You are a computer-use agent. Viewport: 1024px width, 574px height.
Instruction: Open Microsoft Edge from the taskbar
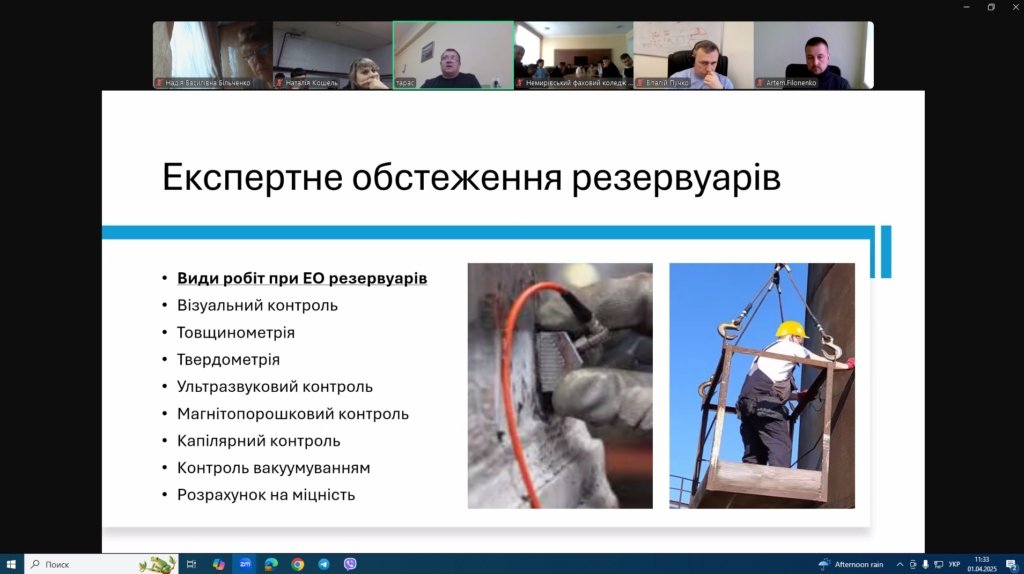[x=271, y=564]
